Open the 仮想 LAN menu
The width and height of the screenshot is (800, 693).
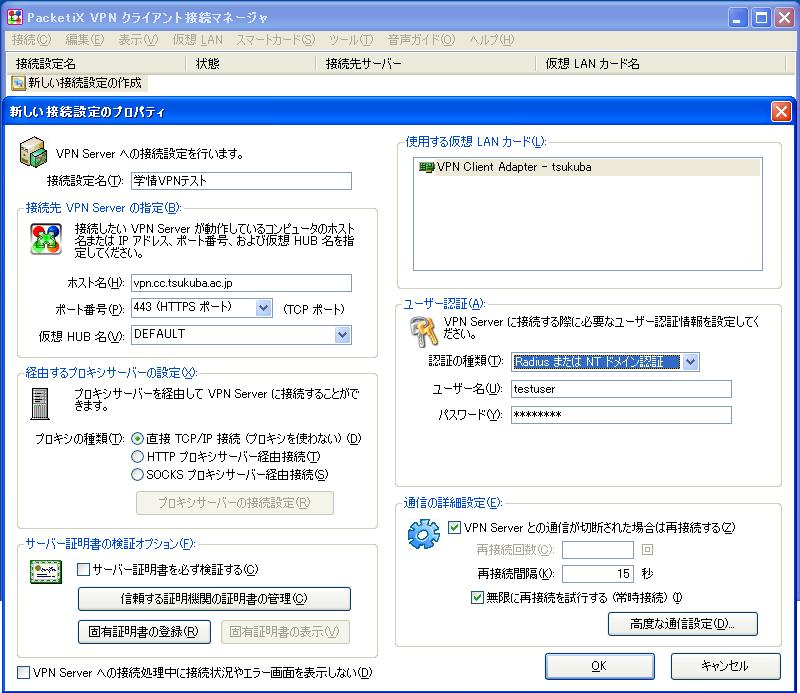click(x=197, y=39)
